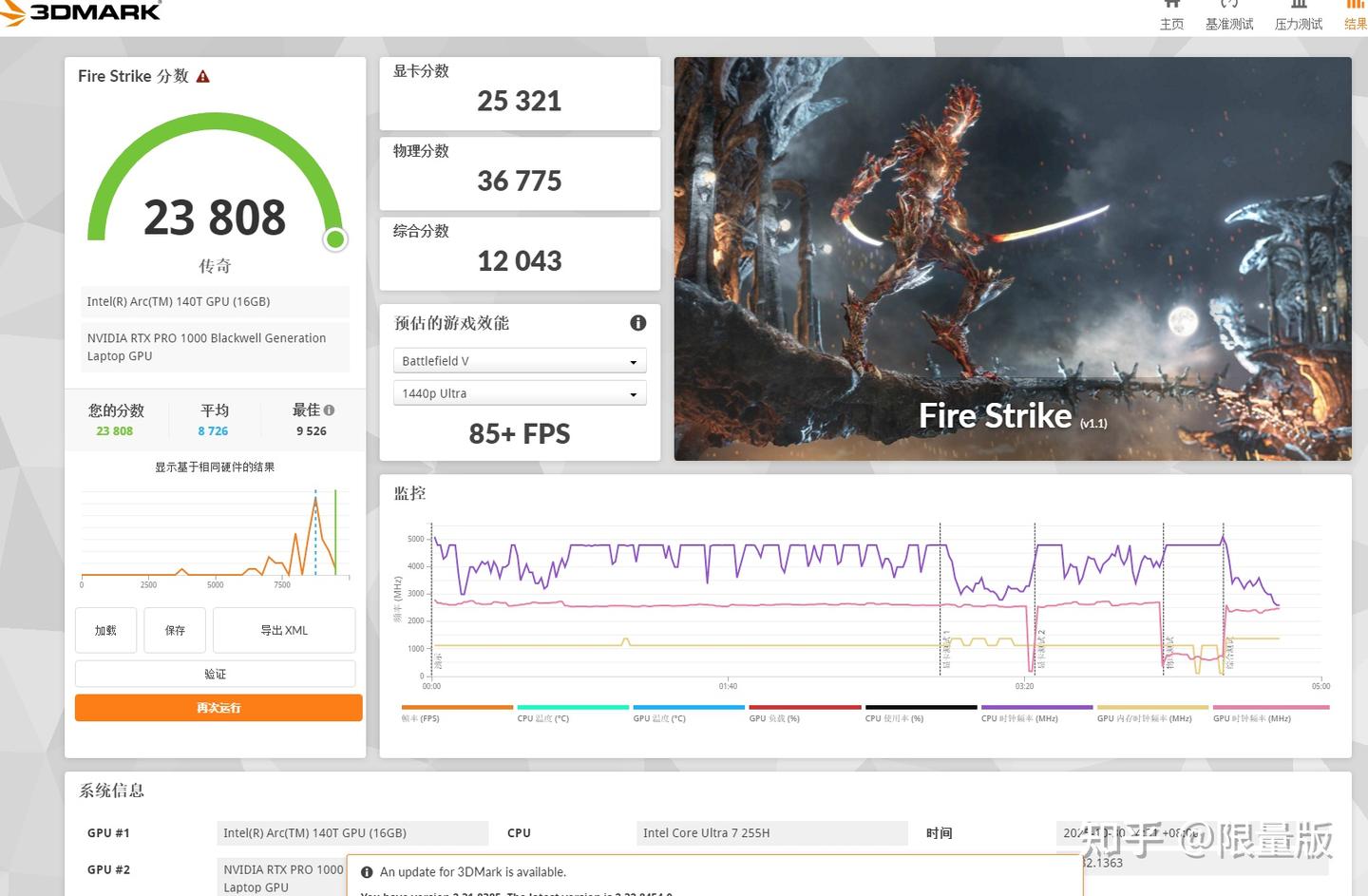Click the 23 808 main score
Viewport: 1368px width, 896px height.
pos(215,218)
